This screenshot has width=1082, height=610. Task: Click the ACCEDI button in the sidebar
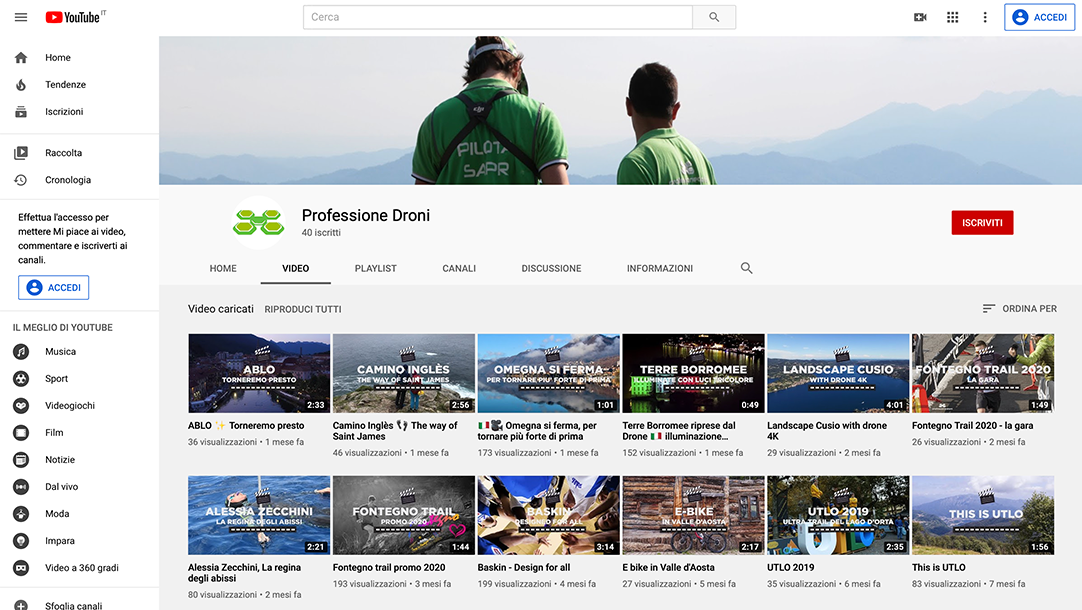(x=53, y=287)
